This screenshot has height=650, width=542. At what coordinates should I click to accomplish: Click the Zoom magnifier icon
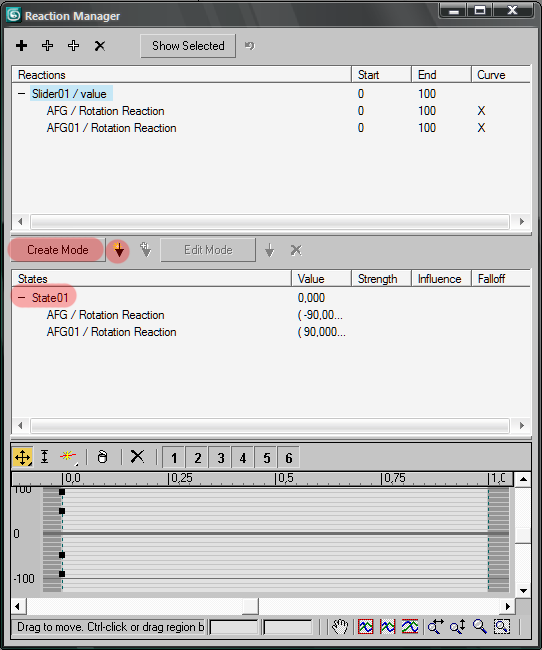pyautogui.click(x=480, y=626)
